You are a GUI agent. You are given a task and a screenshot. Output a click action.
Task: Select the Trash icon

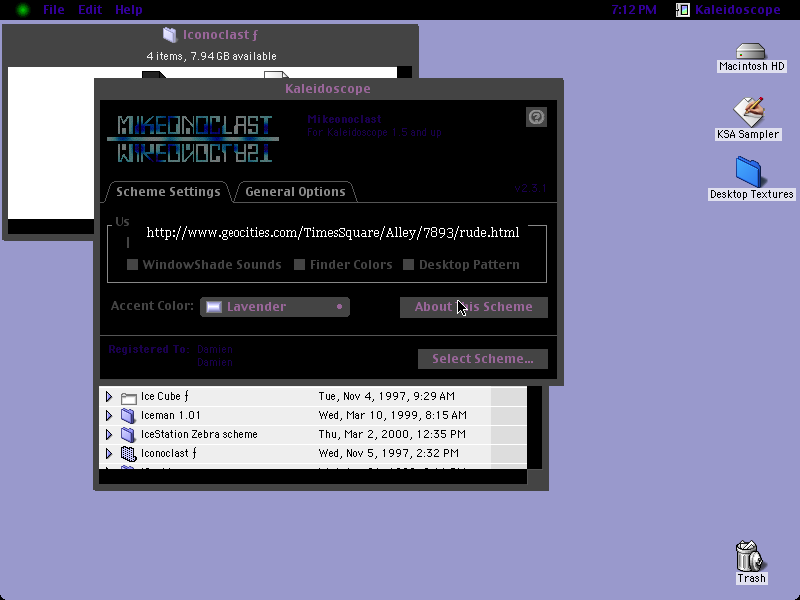[x=750, y=556]
